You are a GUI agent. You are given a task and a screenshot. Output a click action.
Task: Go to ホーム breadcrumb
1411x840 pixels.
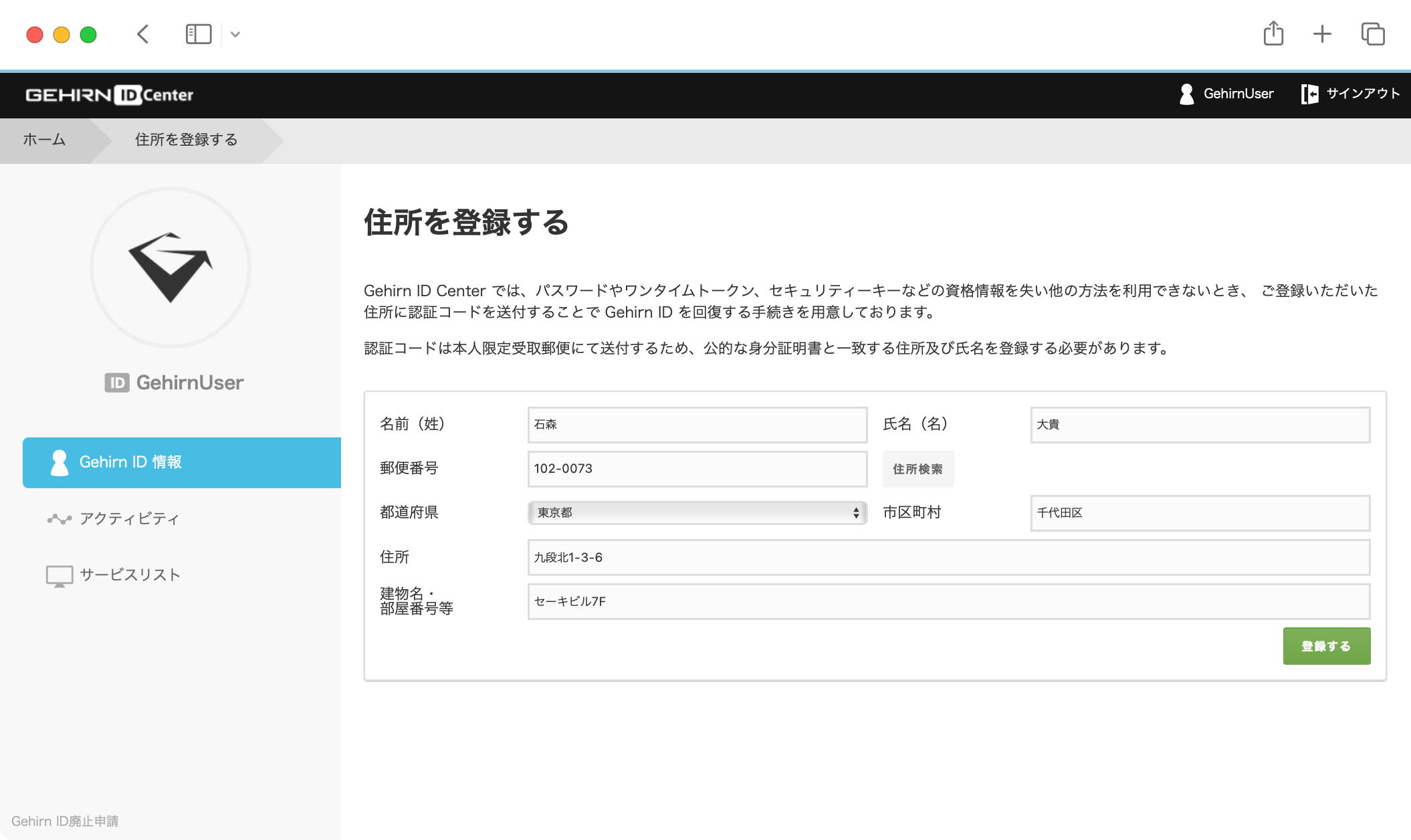point(44,140)
